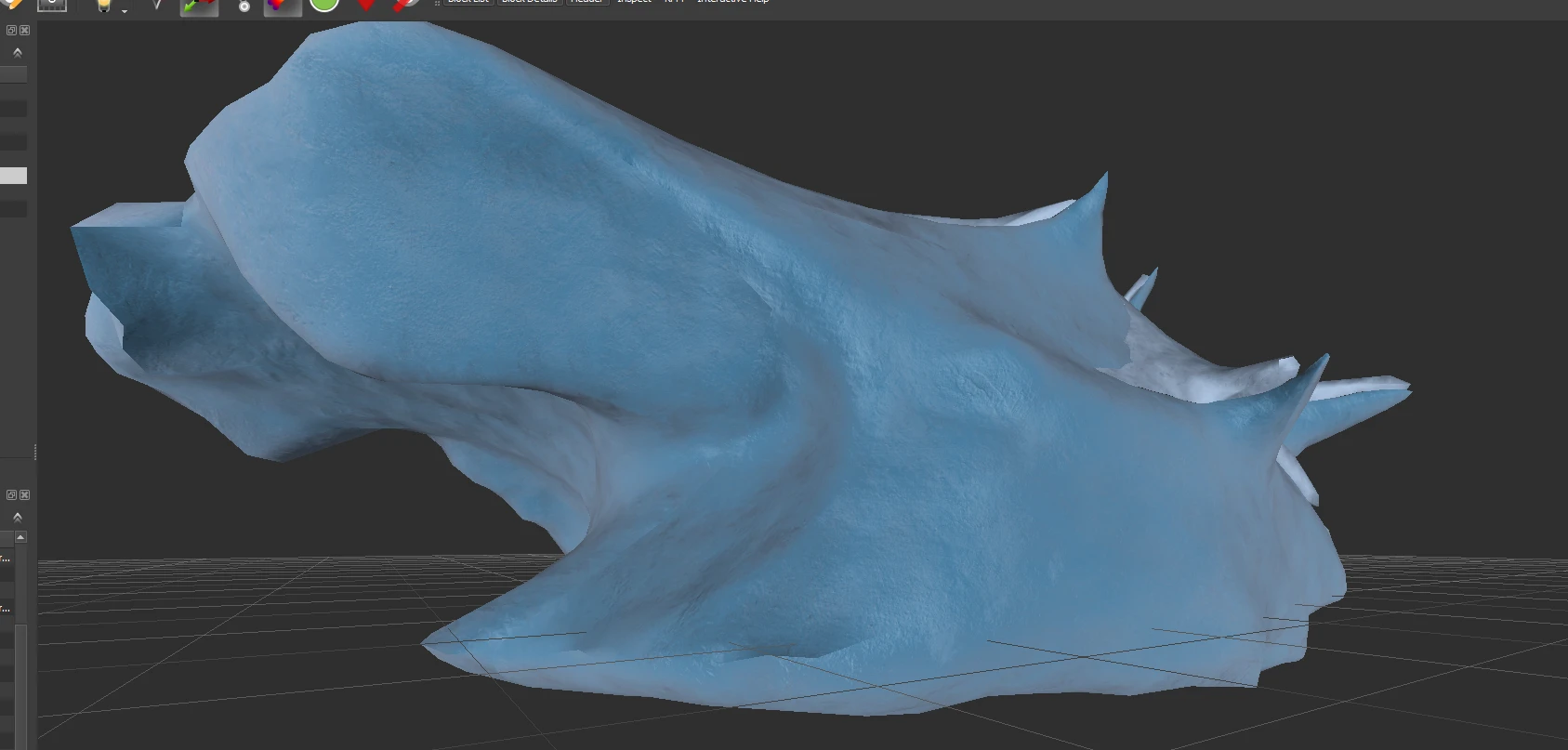
Task: Float the upper left dock panel
Action: (12, 30)
